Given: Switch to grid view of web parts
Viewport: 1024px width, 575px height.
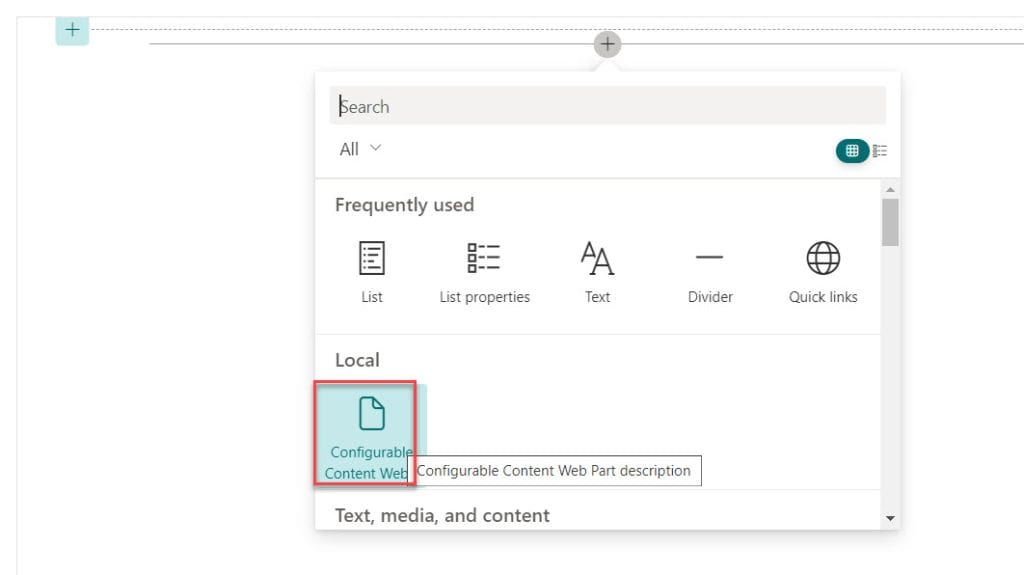Looking at the screenshot, I should [x=852, y=151].
